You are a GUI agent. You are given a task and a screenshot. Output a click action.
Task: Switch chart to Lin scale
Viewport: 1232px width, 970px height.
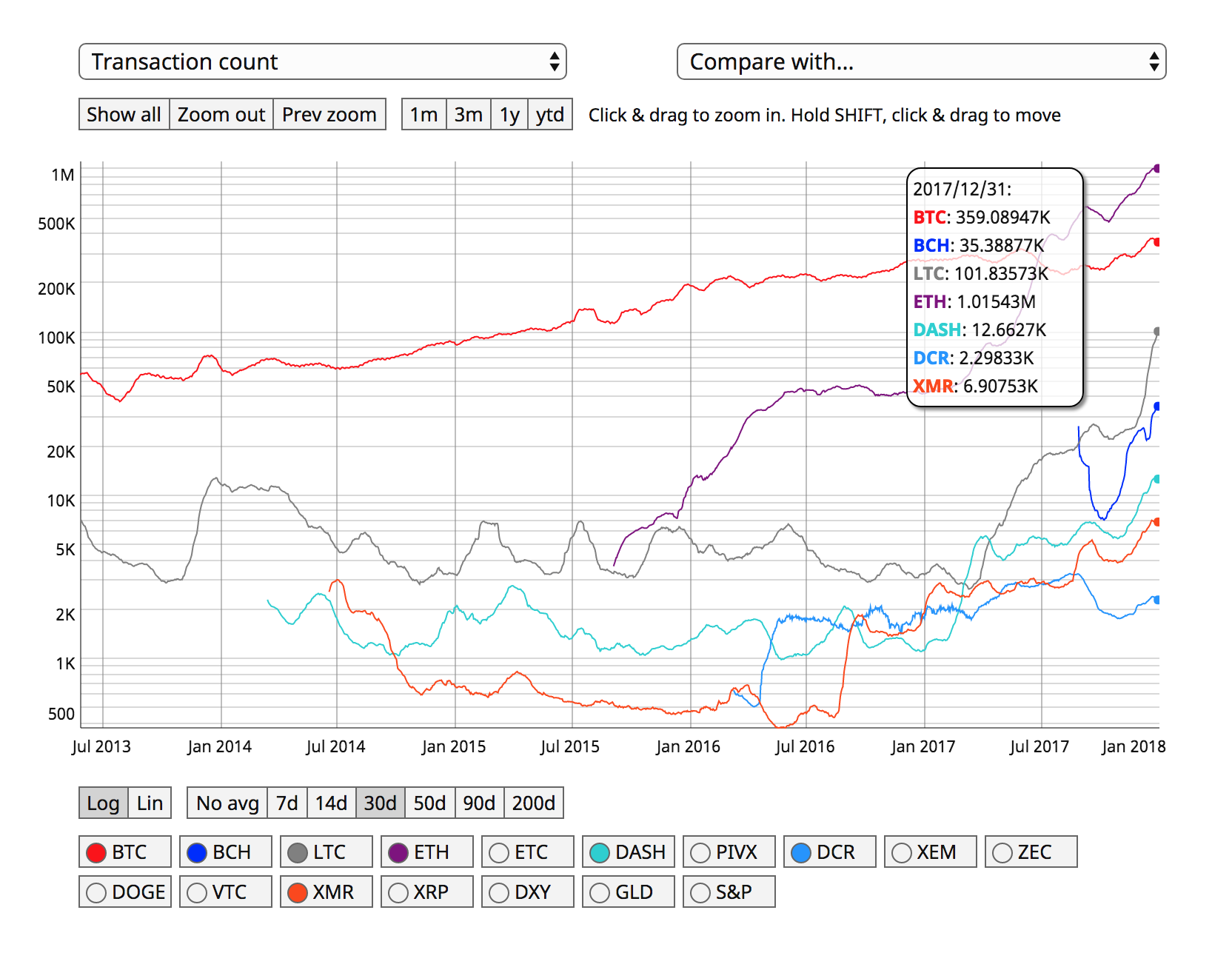pos(150,803)
